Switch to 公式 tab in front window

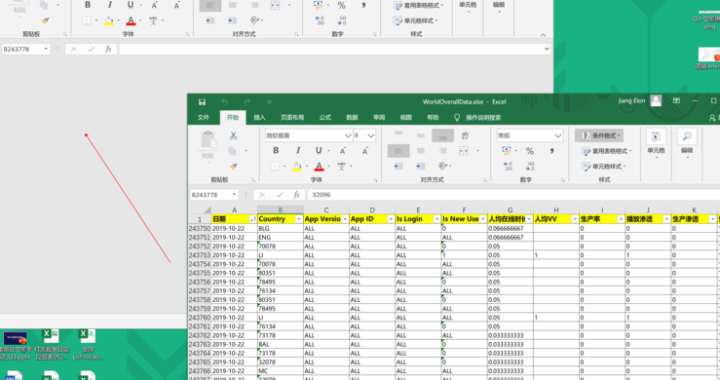tap(325, 117)
